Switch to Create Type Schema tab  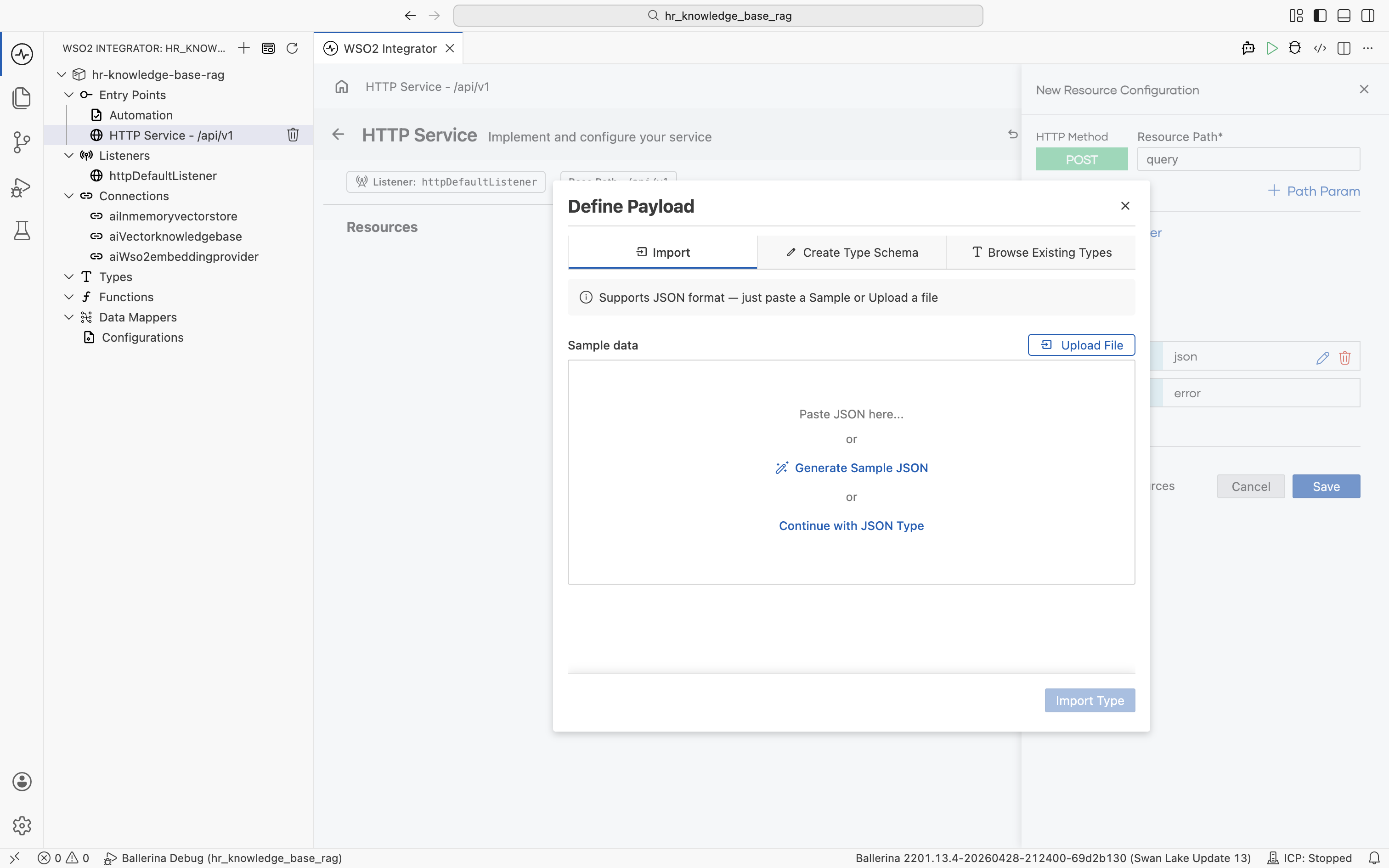[852, 252]
